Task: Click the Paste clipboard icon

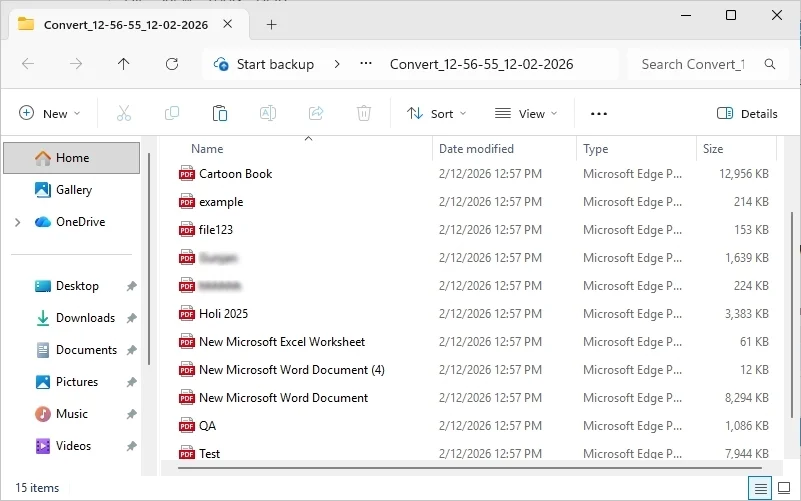Action: 220,113
